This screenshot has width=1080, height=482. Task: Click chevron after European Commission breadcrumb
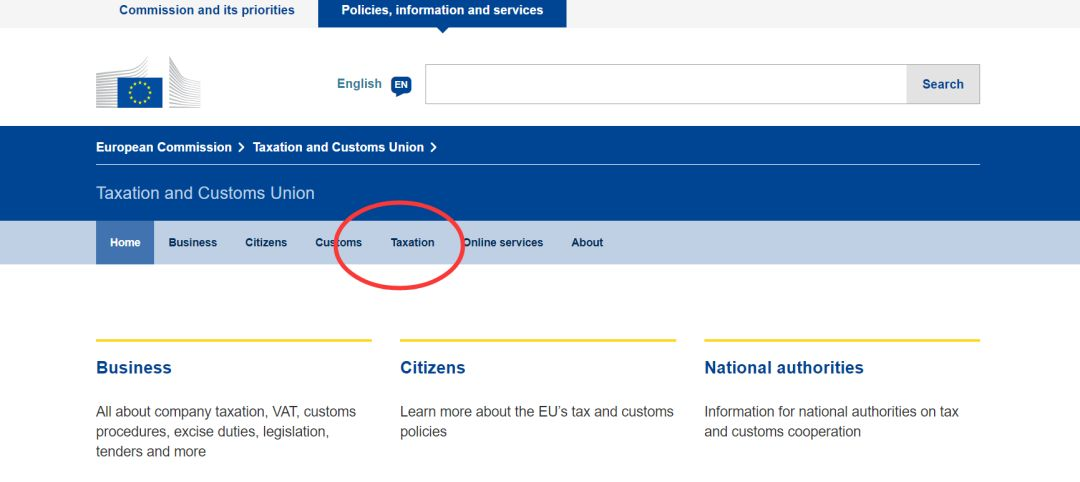pyautogui.click(x=242, y=147)
